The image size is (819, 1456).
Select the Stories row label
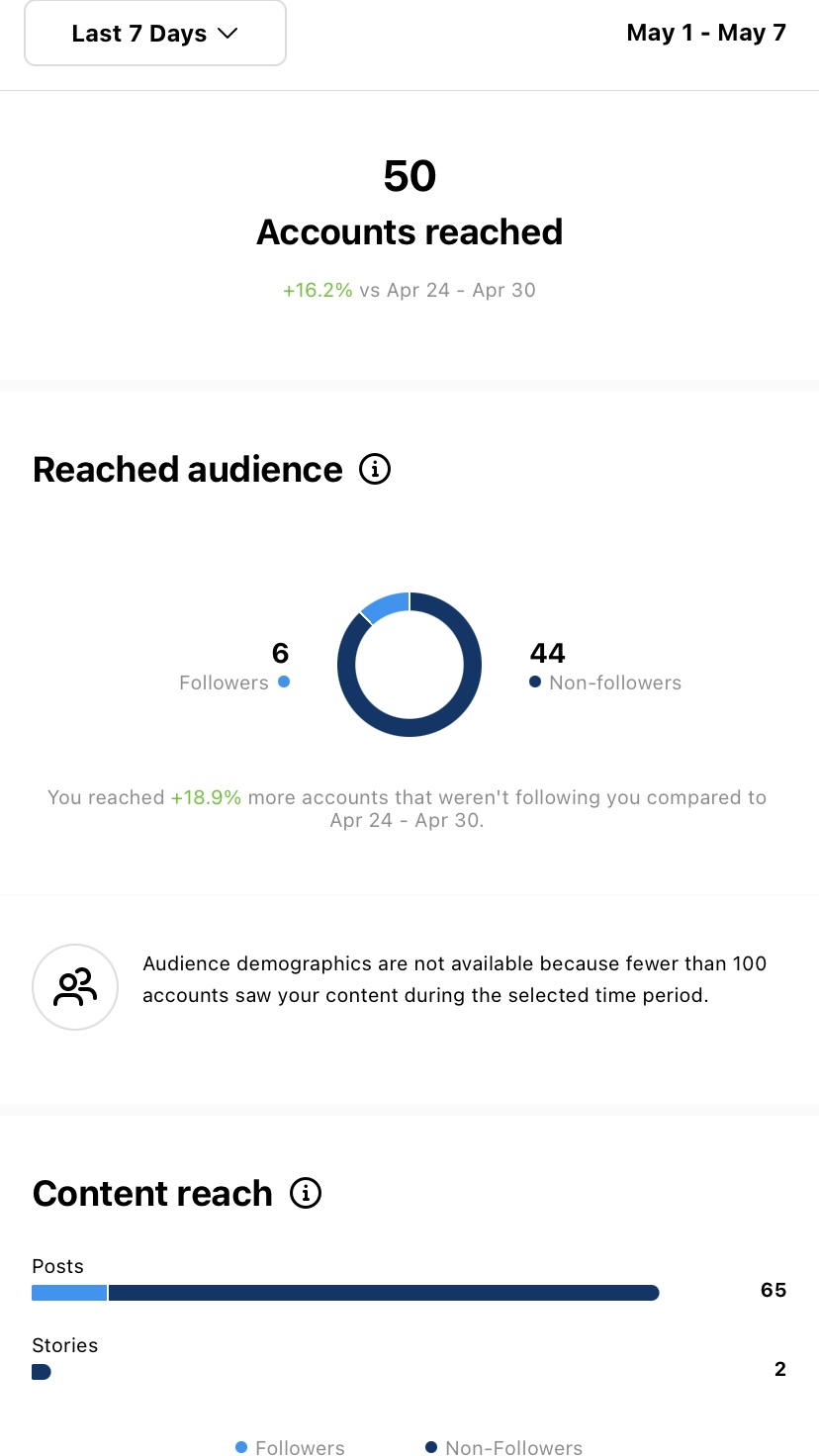tap(65, 1345)
